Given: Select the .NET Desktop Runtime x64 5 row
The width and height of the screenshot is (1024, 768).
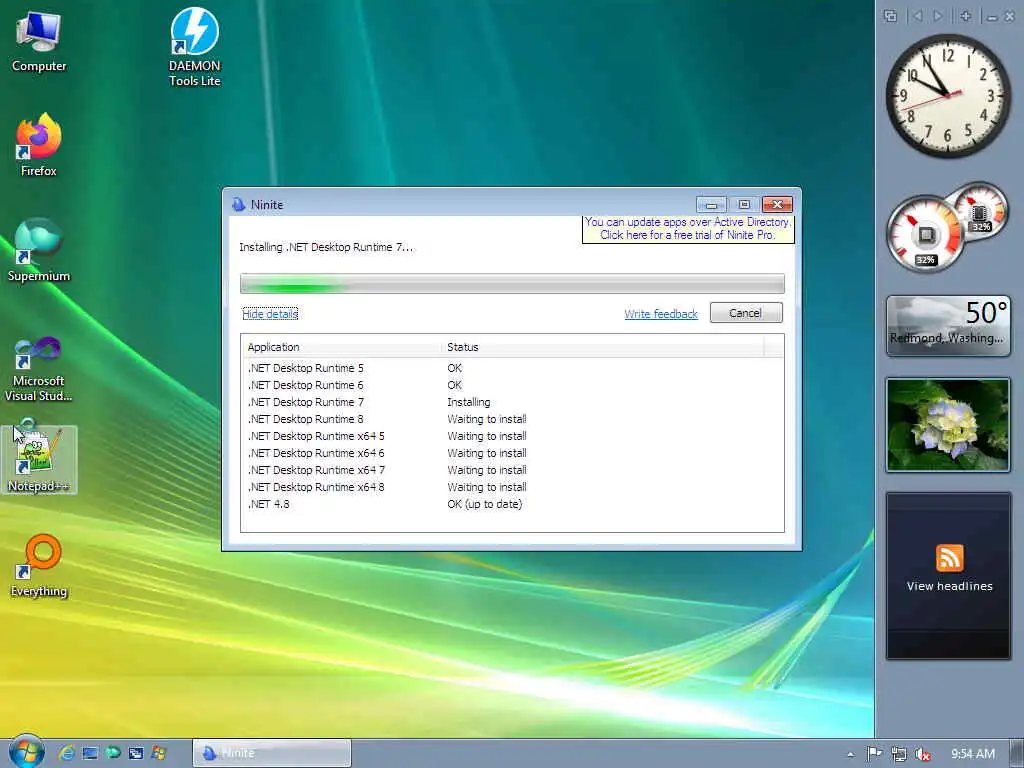Looking at the screenshot, I should [x=512, y=436].
